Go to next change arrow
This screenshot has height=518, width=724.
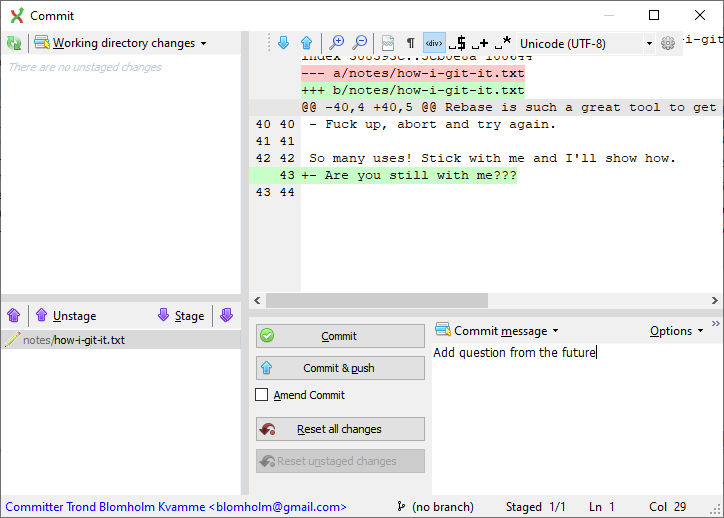(284, 43)
